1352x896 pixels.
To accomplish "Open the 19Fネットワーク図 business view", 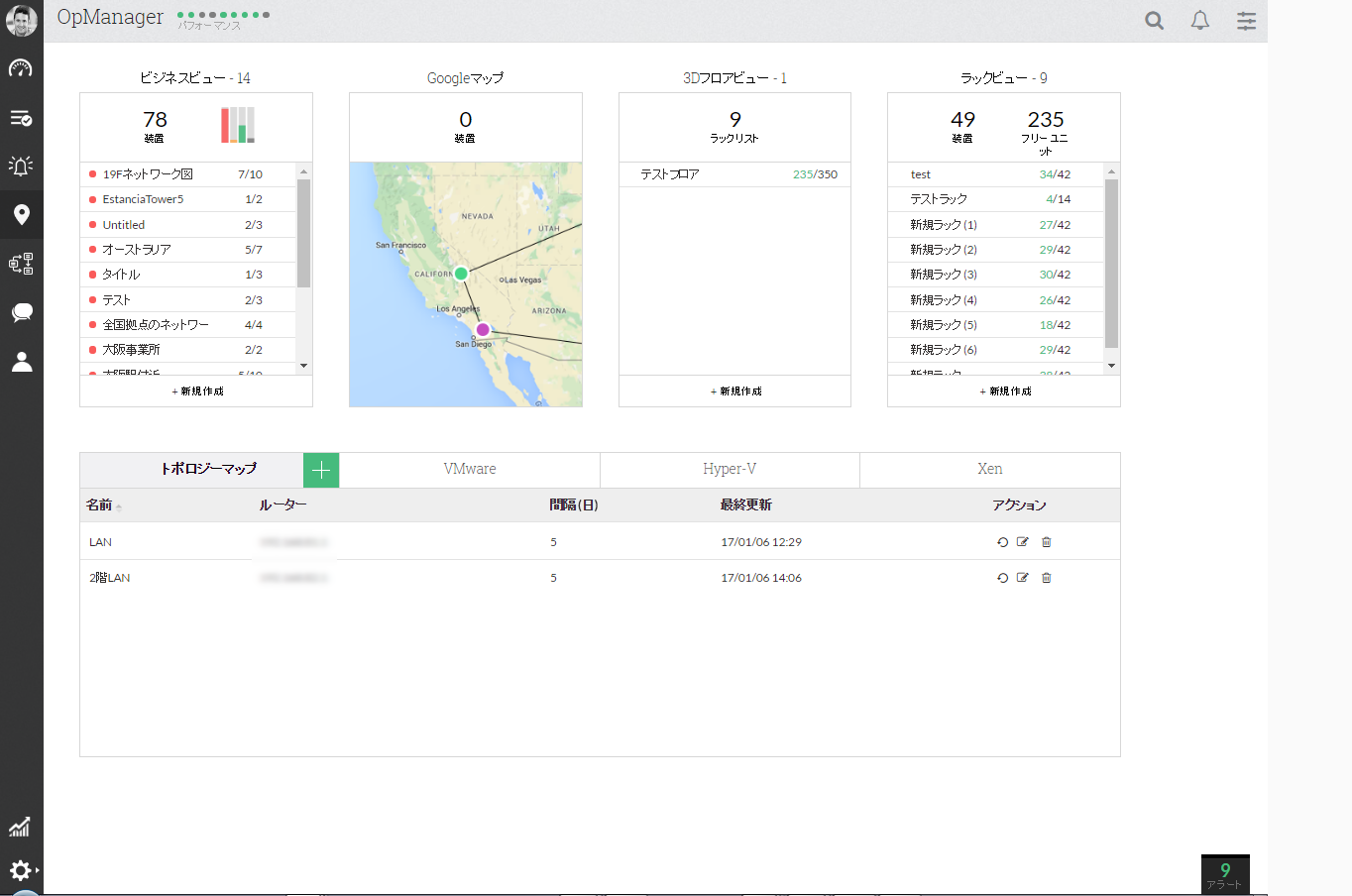I will tap(148, 174).
